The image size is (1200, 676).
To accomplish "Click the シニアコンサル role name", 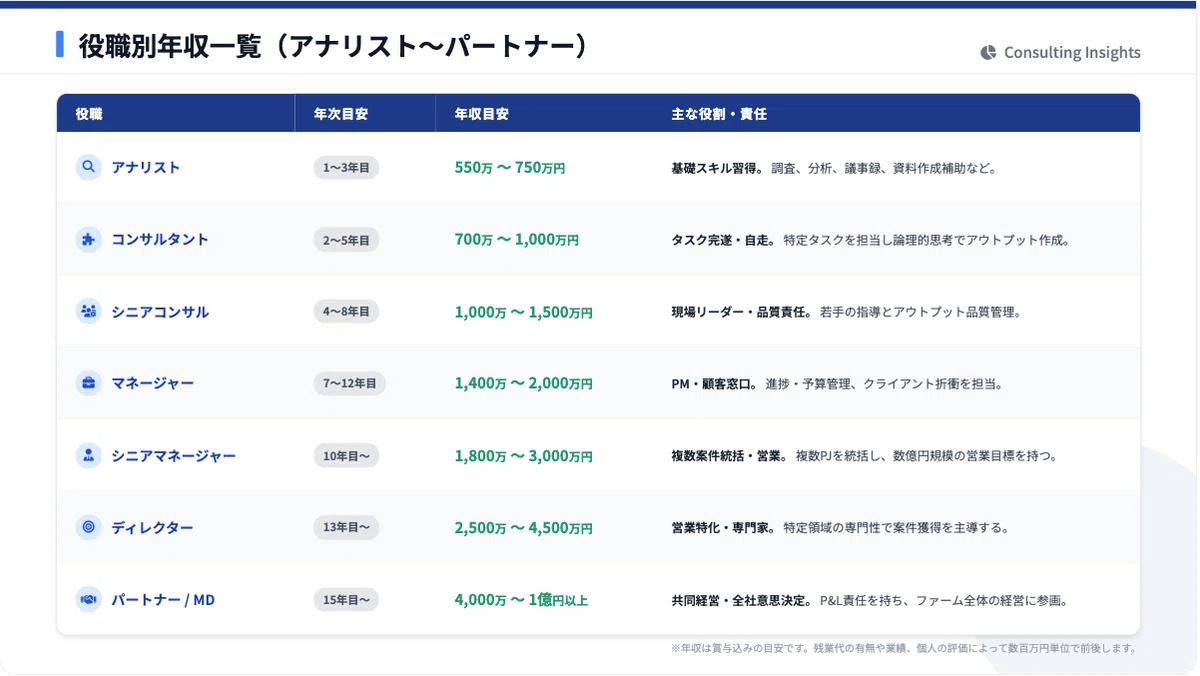I will pos(160,312).
